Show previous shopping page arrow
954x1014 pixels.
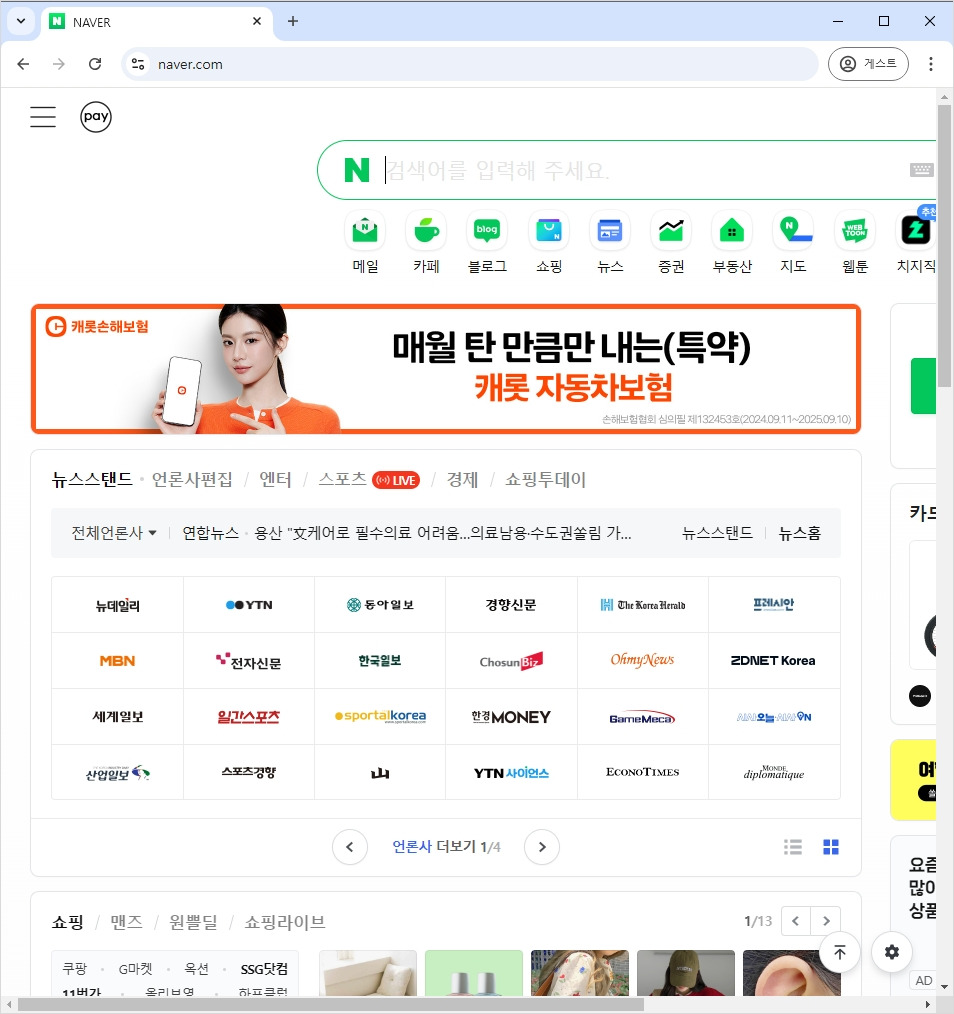click(x=796, y=921)
